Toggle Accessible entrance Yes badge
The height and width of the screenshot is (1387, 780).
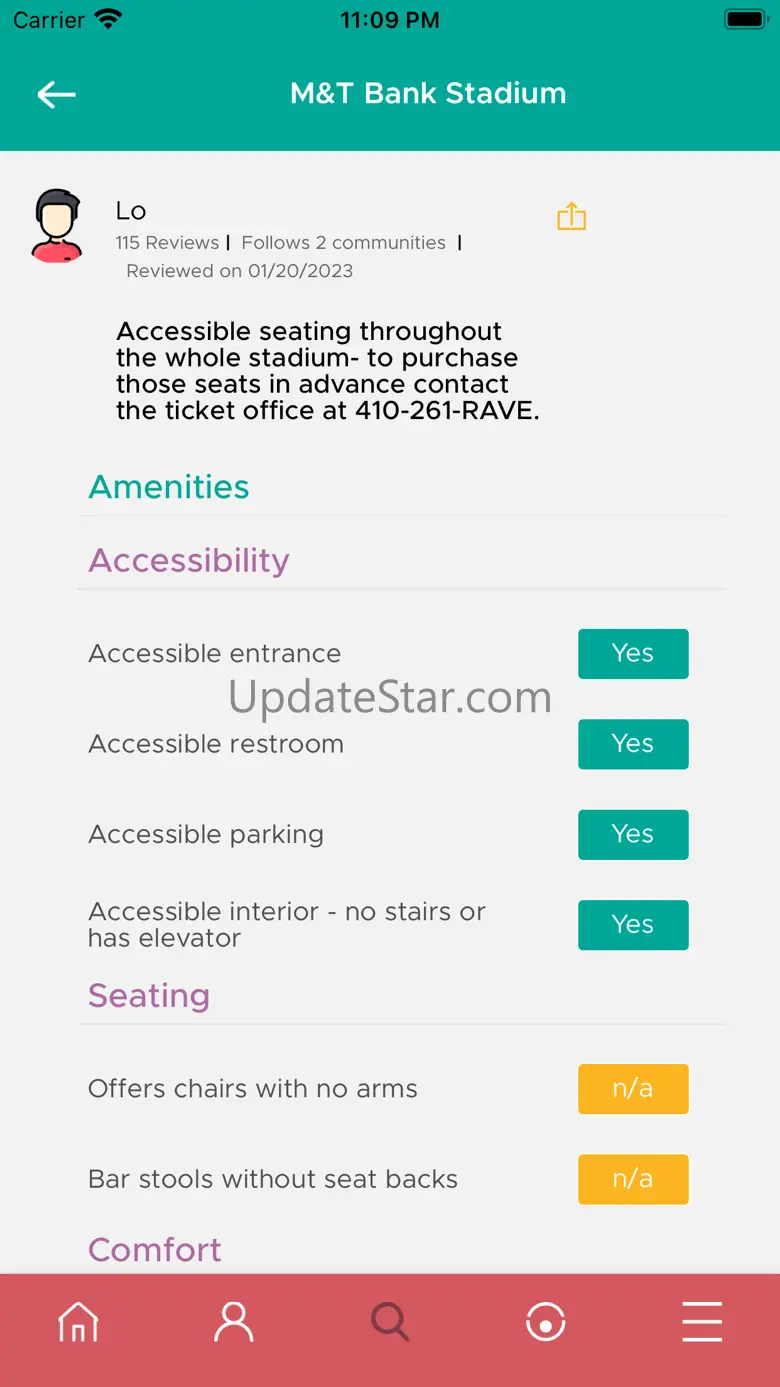[x=633, y=654]
